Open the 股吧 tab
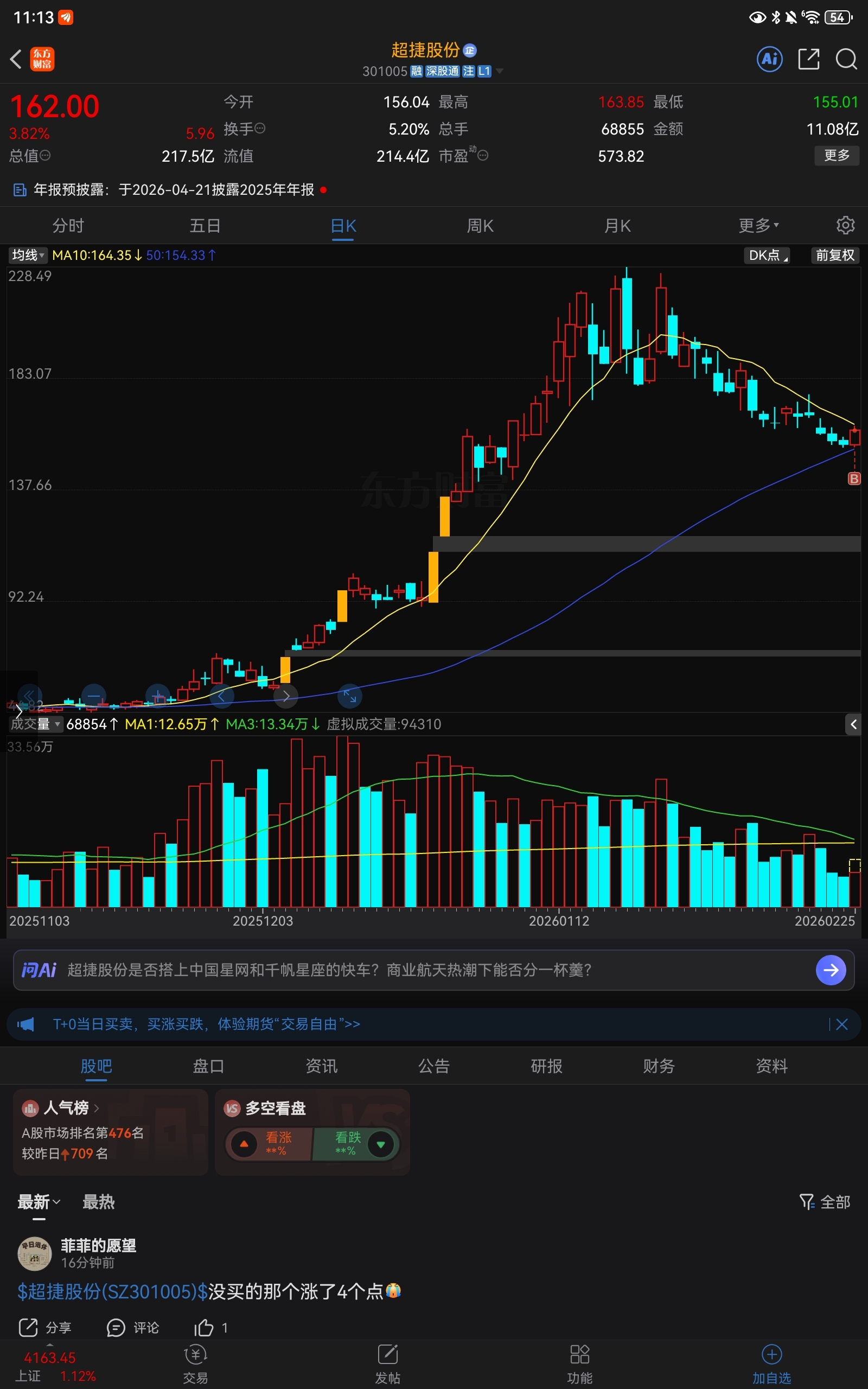This screenshot has height=1389, width=868. point(96,1066)
